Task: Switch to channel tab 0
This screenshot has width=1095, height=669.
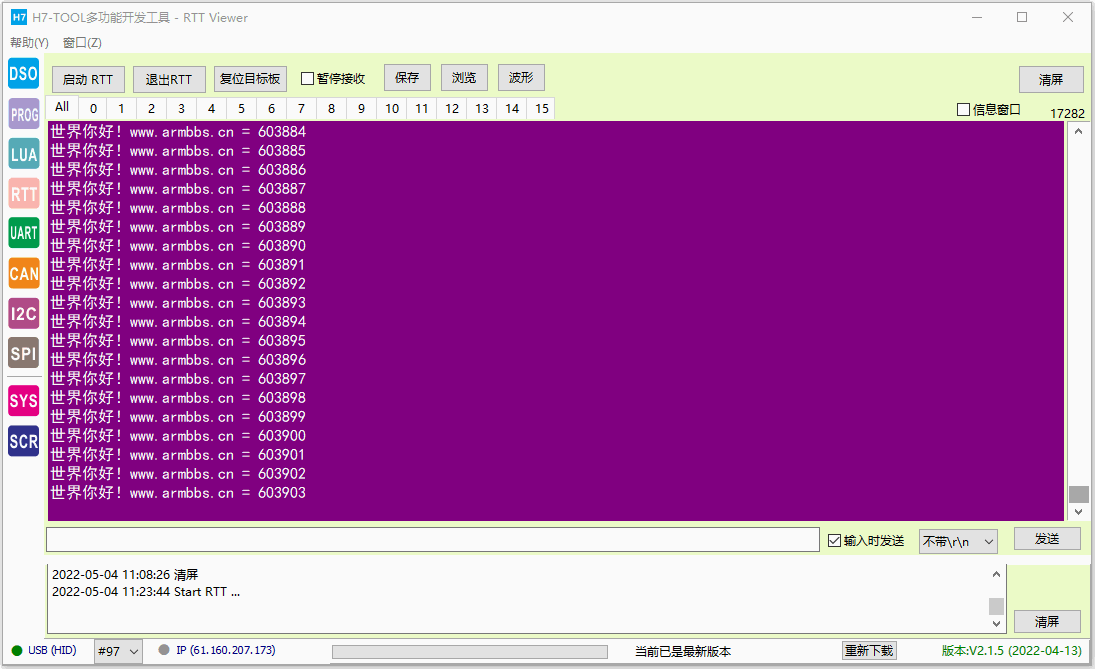Action: [x=93, y=108]
